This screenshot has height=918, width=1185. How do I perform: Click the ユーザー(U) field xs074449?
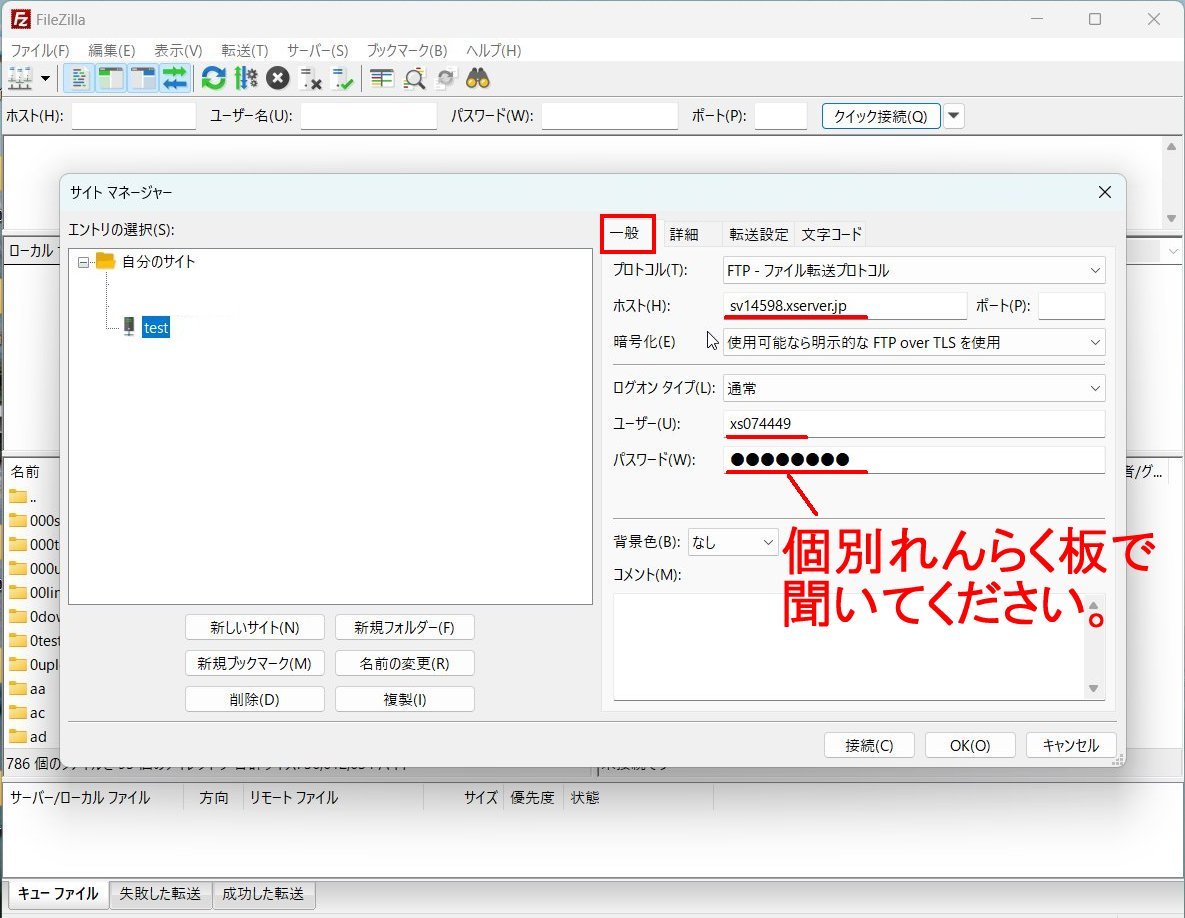tap(914, 424)
